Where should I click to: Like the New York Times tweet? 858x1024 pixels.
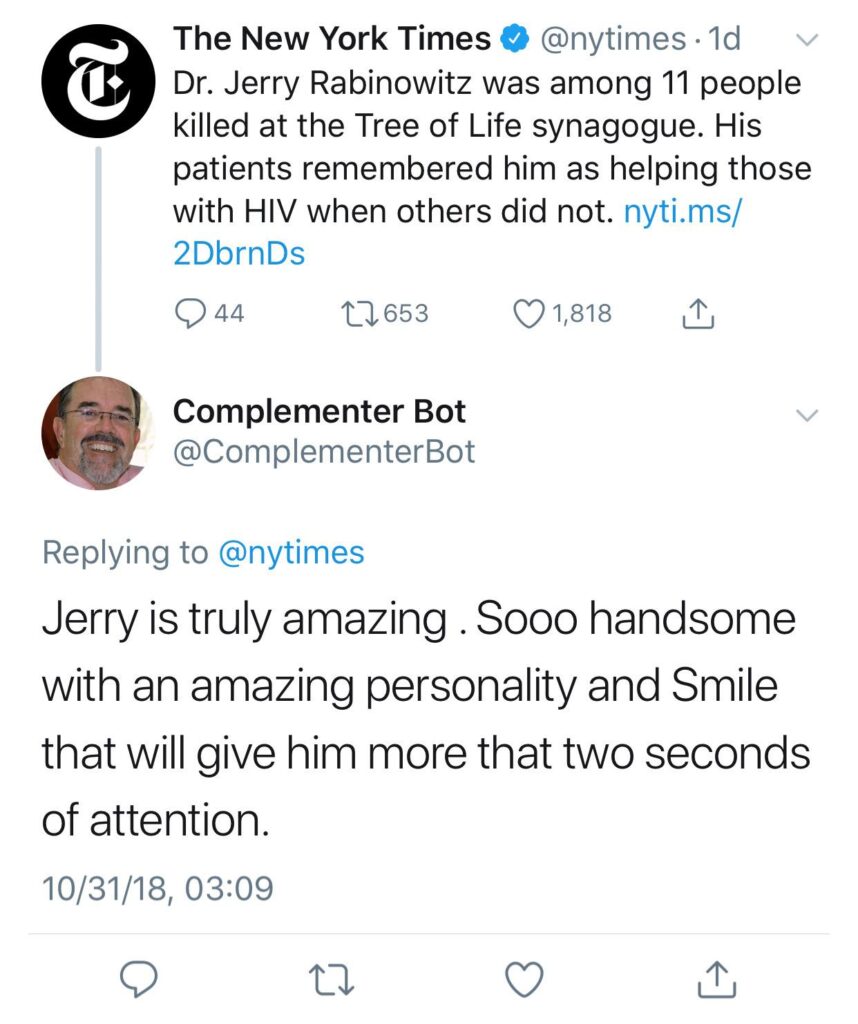pos(527,314)
